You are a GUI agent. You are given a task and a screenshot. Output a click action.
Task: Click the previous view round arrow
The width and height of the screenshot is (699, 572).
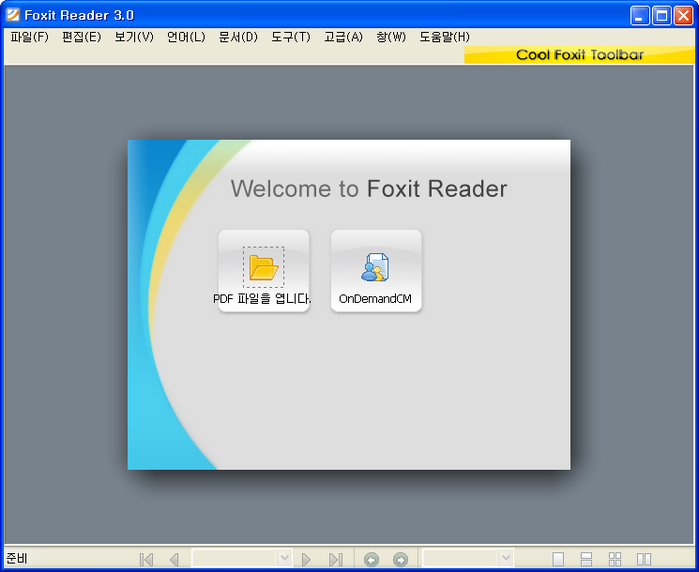(371, 559)
